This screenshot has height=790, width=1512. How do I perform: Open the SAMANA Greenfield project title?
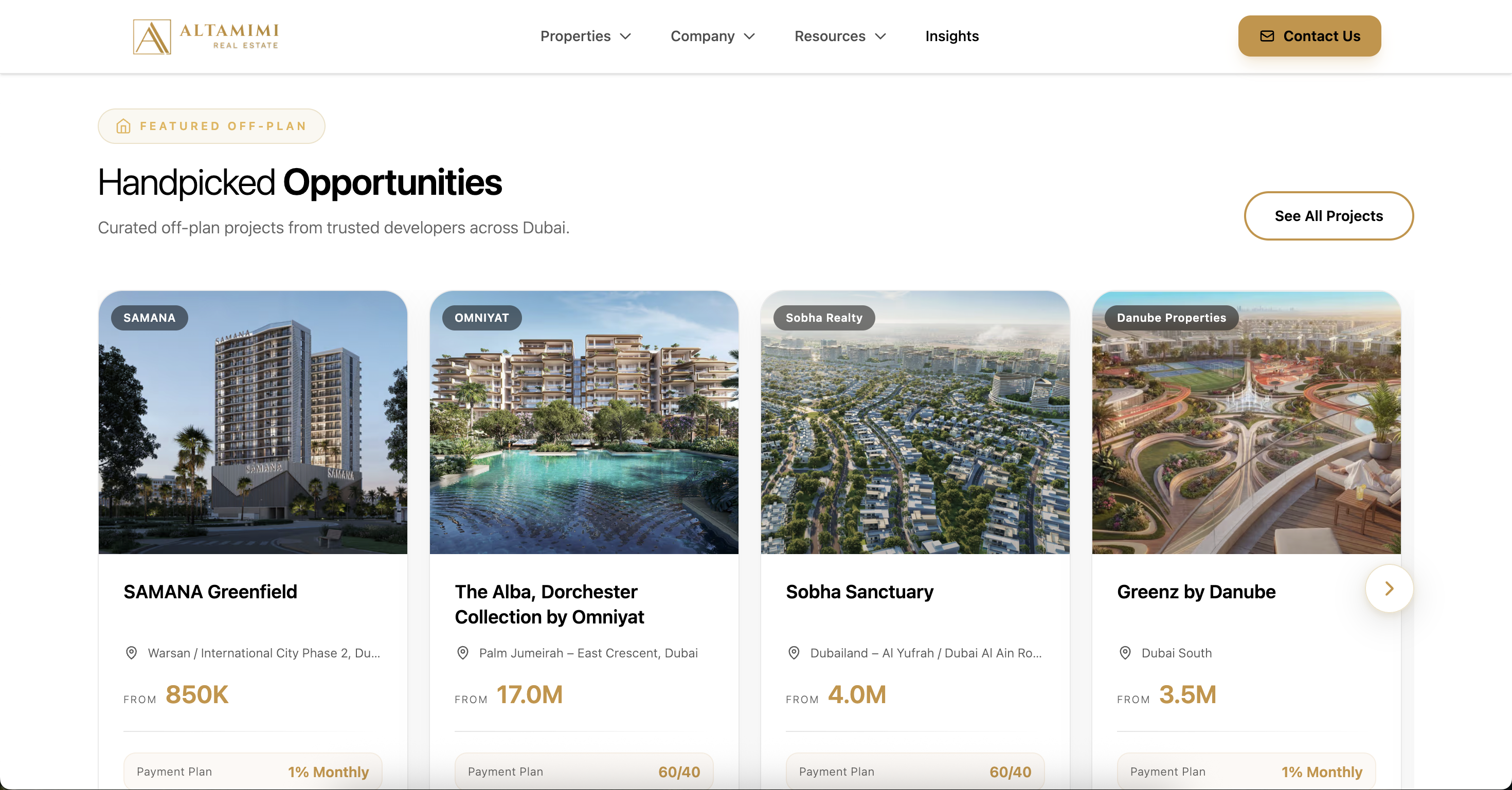tap(210, 592)
